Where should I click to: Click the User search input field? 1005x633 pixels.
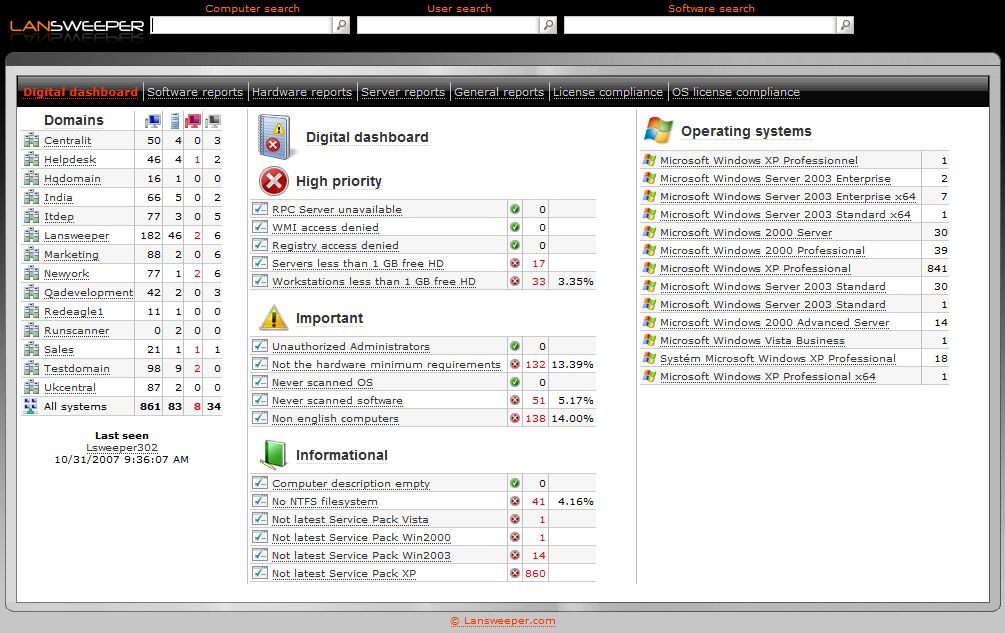[448, 25]
